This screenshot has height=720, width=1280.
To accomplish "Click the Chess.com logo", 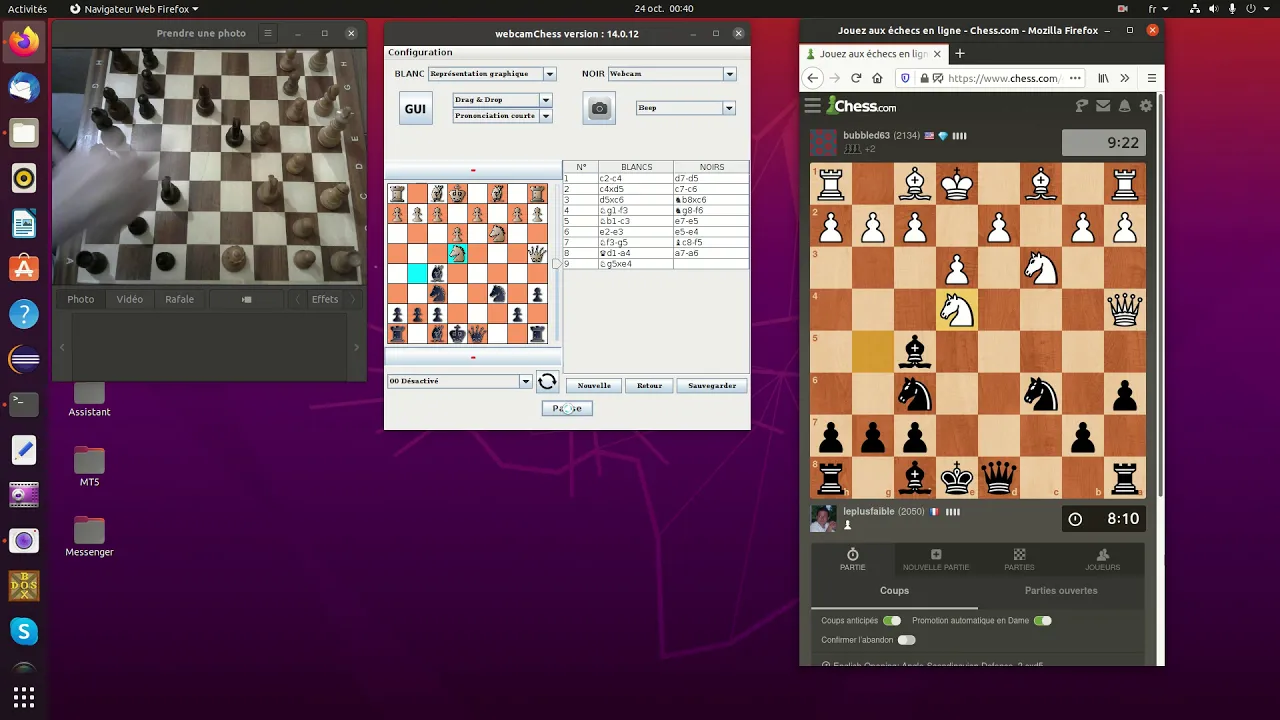I will 860,106.
